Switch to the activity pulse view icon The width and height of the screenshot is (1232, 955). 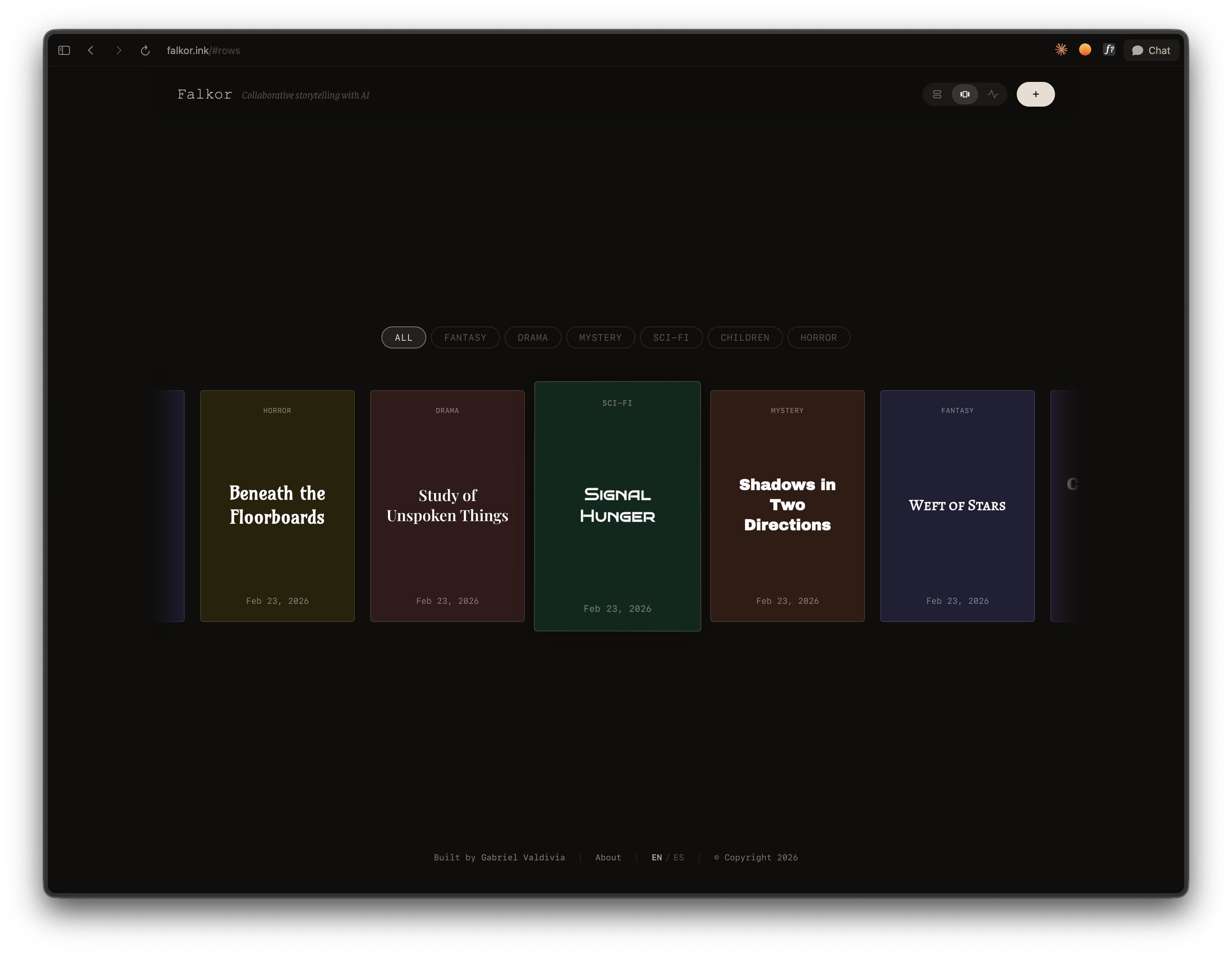(993, 94)
